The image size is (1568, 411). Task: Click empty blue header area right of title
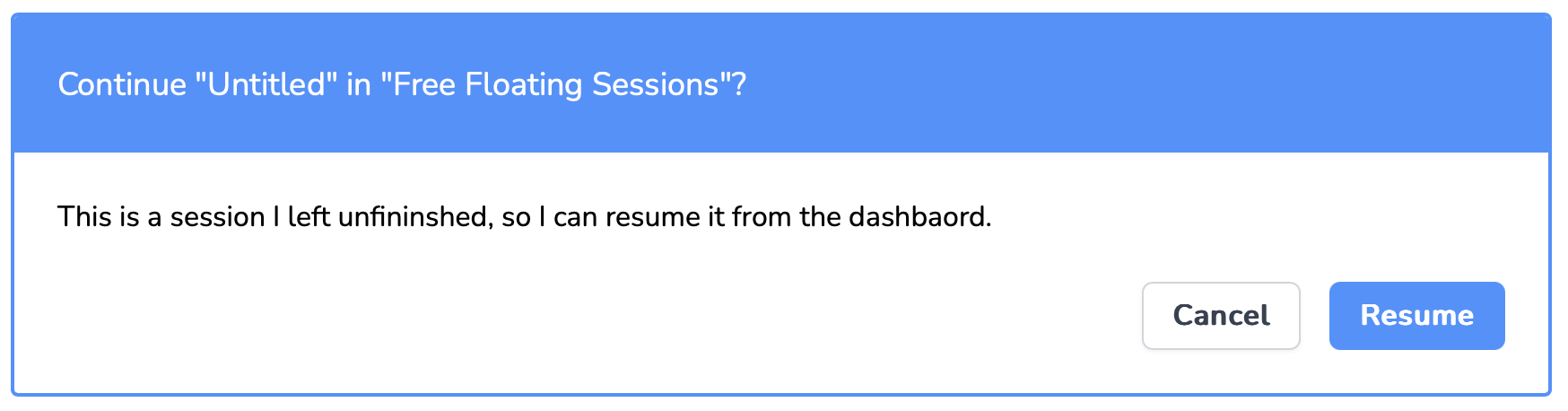(1121, 84)
